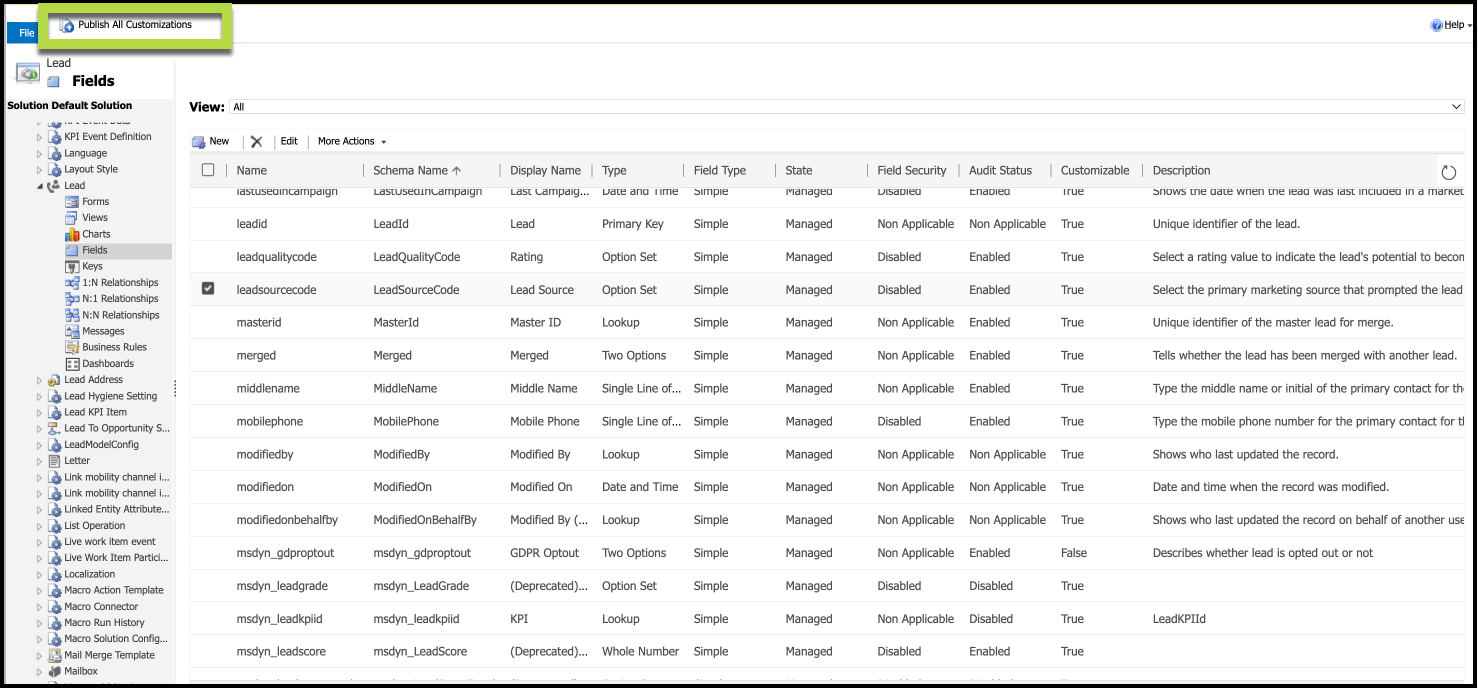Click the GDPR Optout display name cell

point(546,553)
